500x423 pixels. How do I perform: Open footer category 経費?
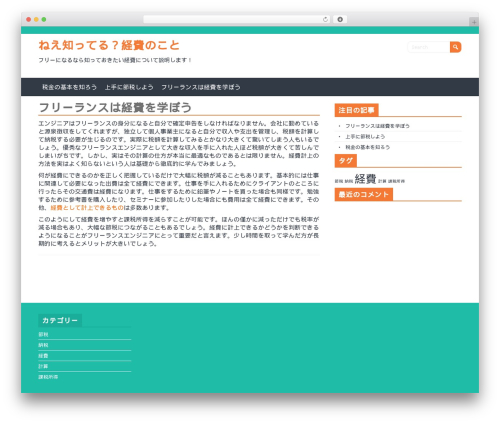tap(43, 356)
